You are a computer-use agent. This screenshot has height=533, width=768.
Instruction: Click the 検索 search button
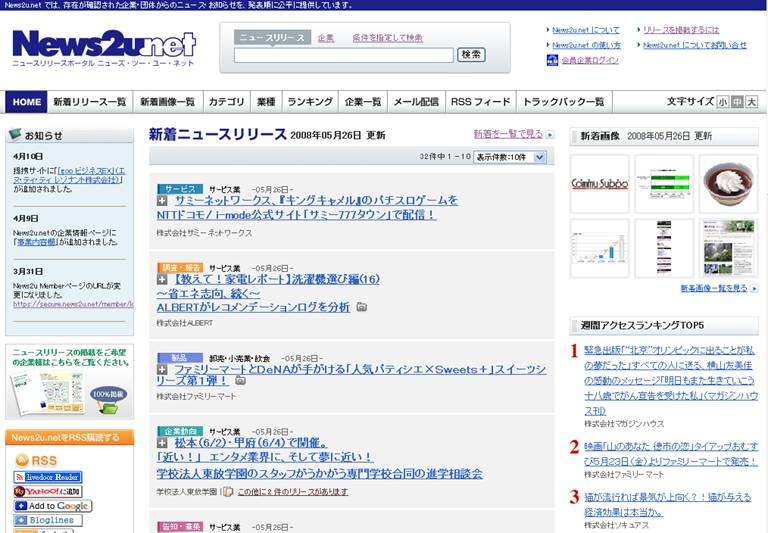[x=471, y=55]
